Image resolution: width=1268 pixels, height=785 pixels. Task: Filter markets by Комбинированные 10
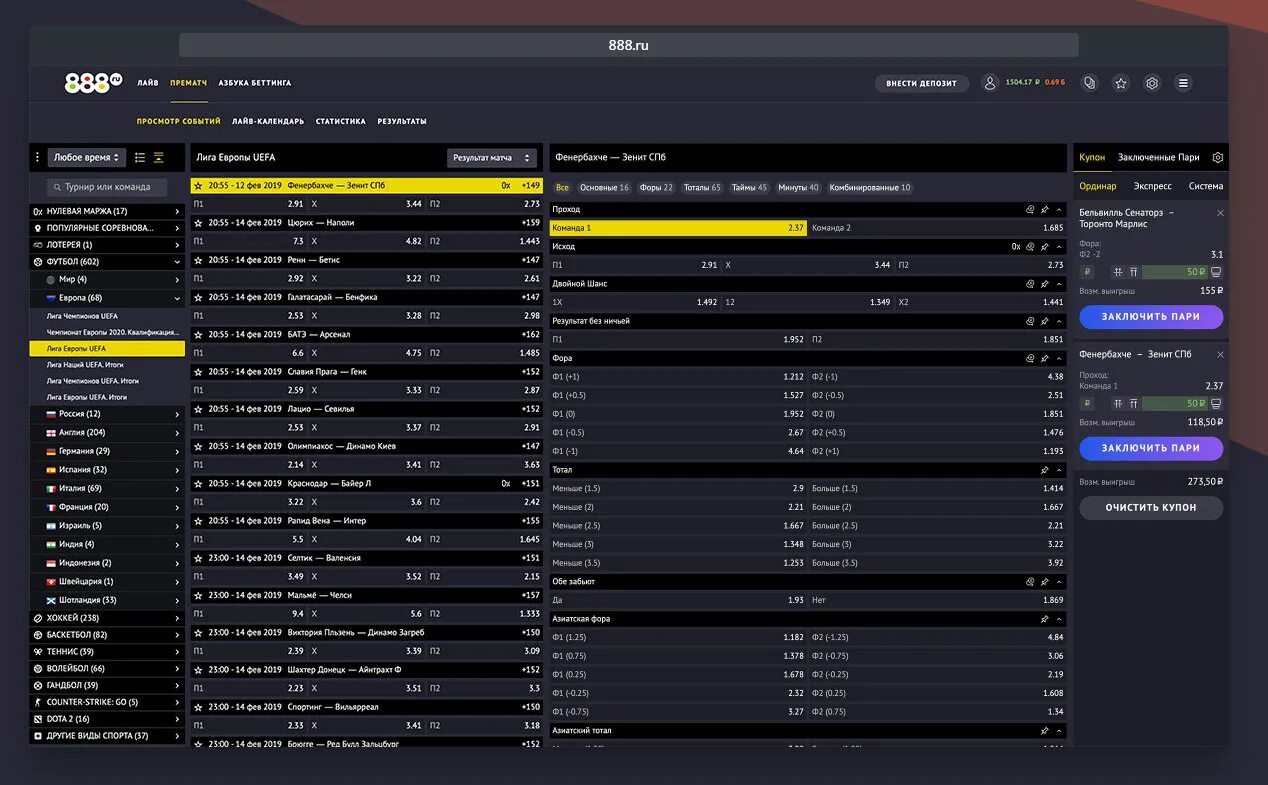870,188
